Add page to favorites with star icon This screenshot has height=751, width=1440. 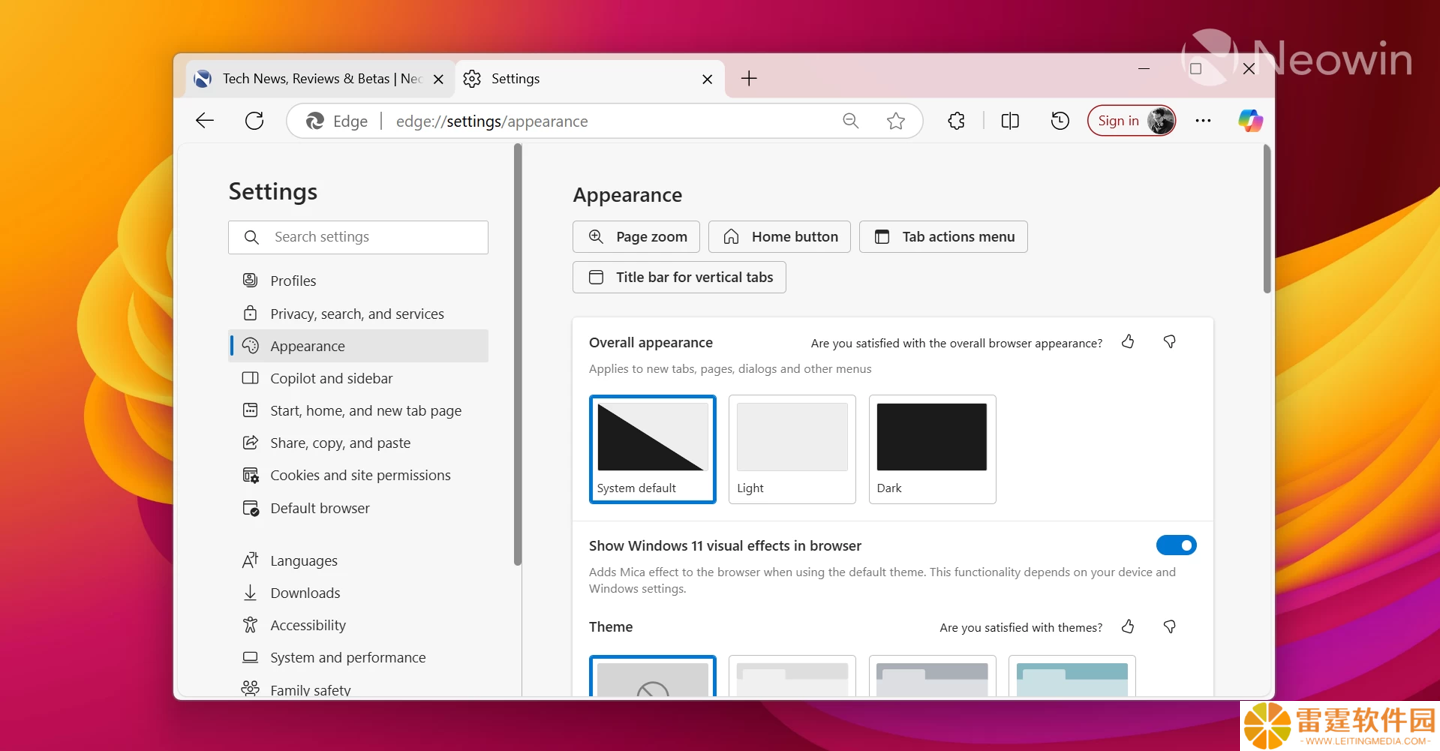coord(896,121)
